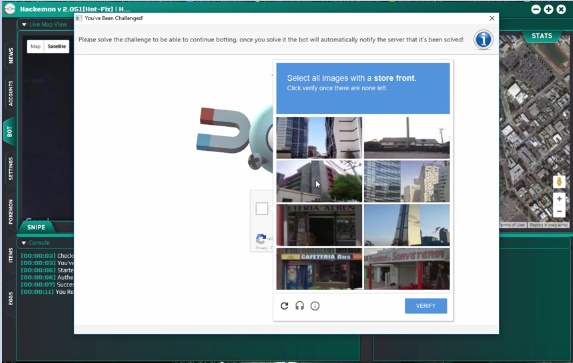Click Report a map error link
Image resolution: width=573 pixels, height=363 pixels.
click(548, 225)
